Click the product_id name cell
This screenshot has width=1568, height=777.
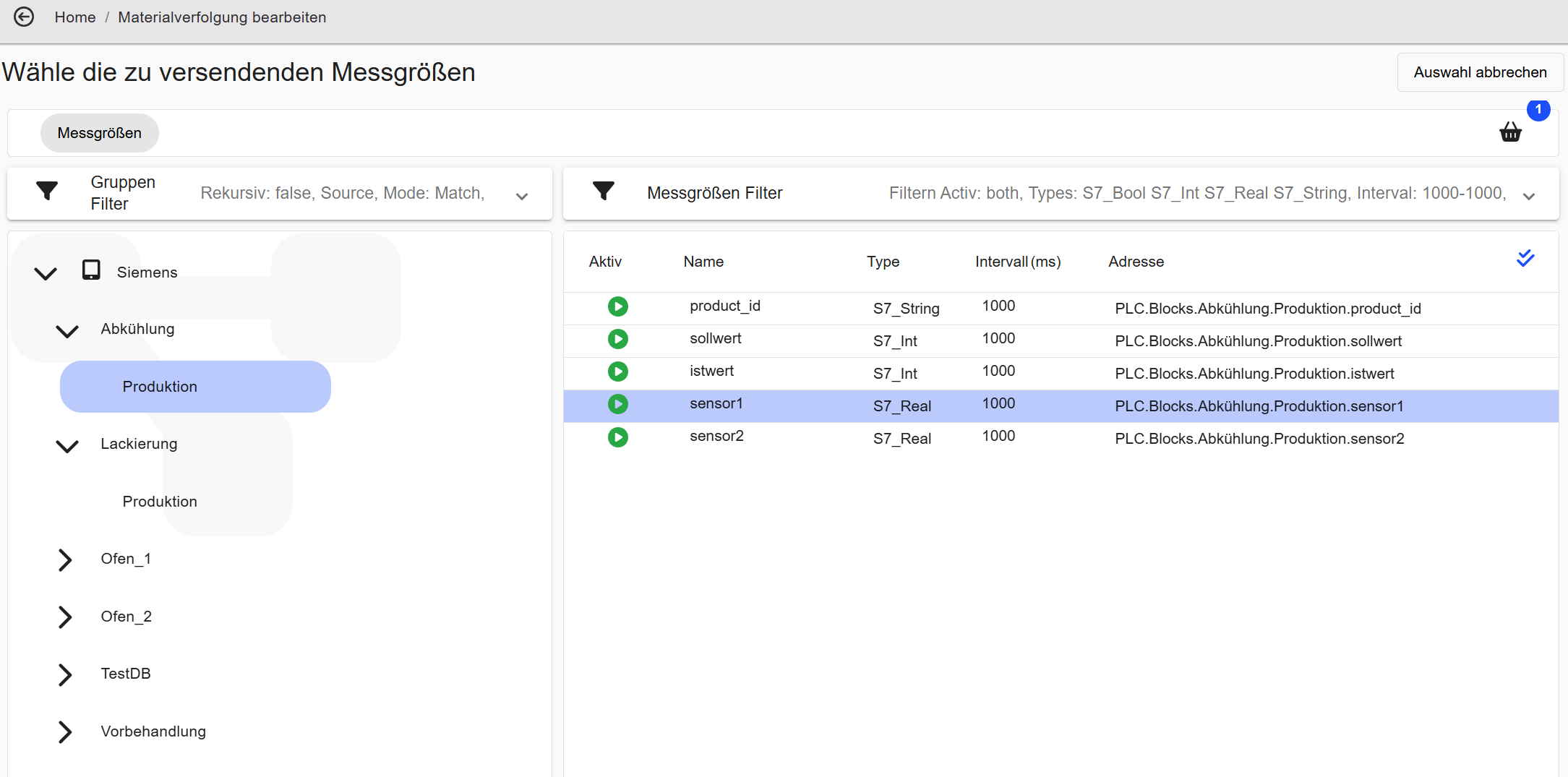pos(725,306)
